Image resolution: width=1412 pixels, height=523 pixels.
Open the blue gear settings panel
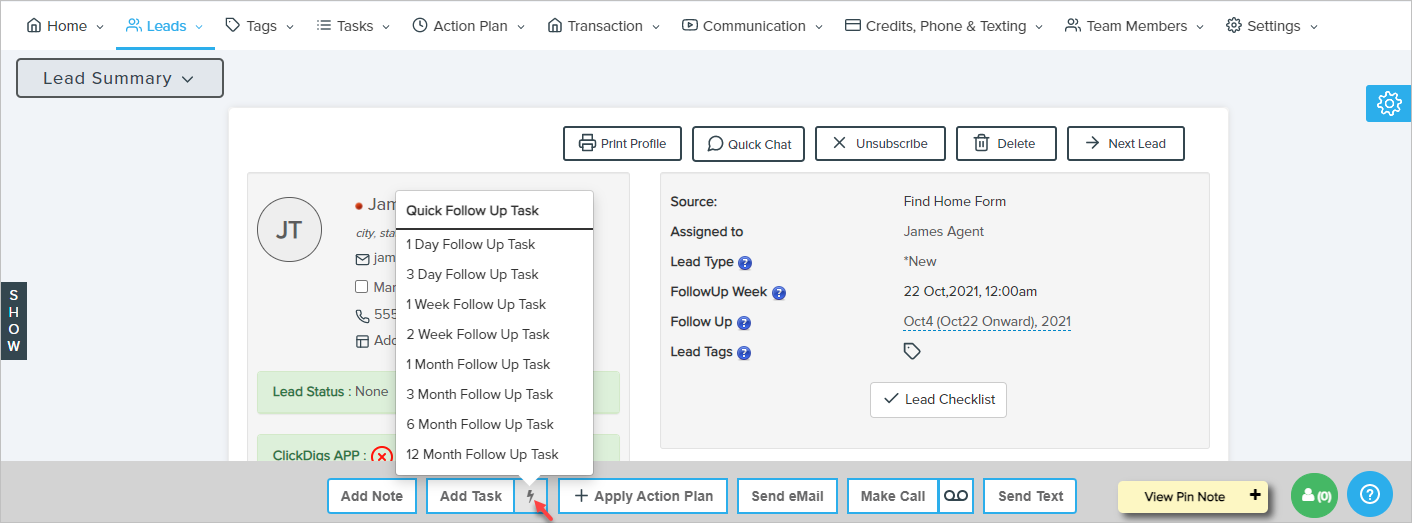tap(1388, 103)
